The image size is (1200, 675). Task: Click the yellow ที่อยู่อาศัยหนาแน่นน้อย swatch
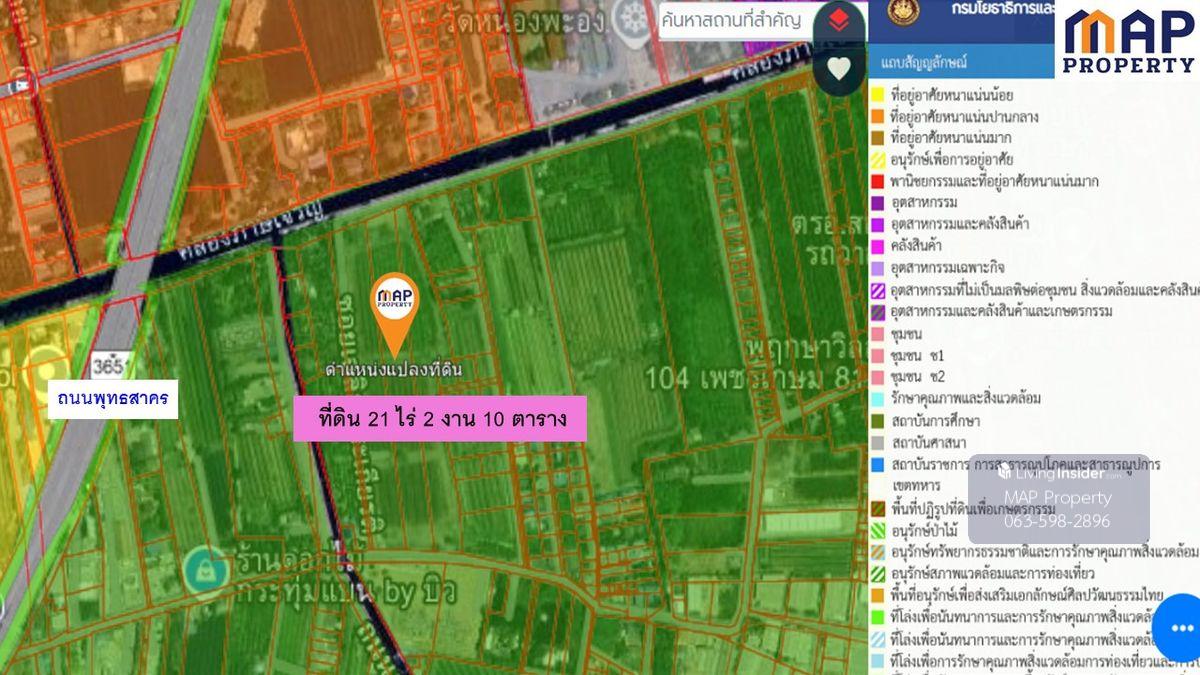point(877,95)
